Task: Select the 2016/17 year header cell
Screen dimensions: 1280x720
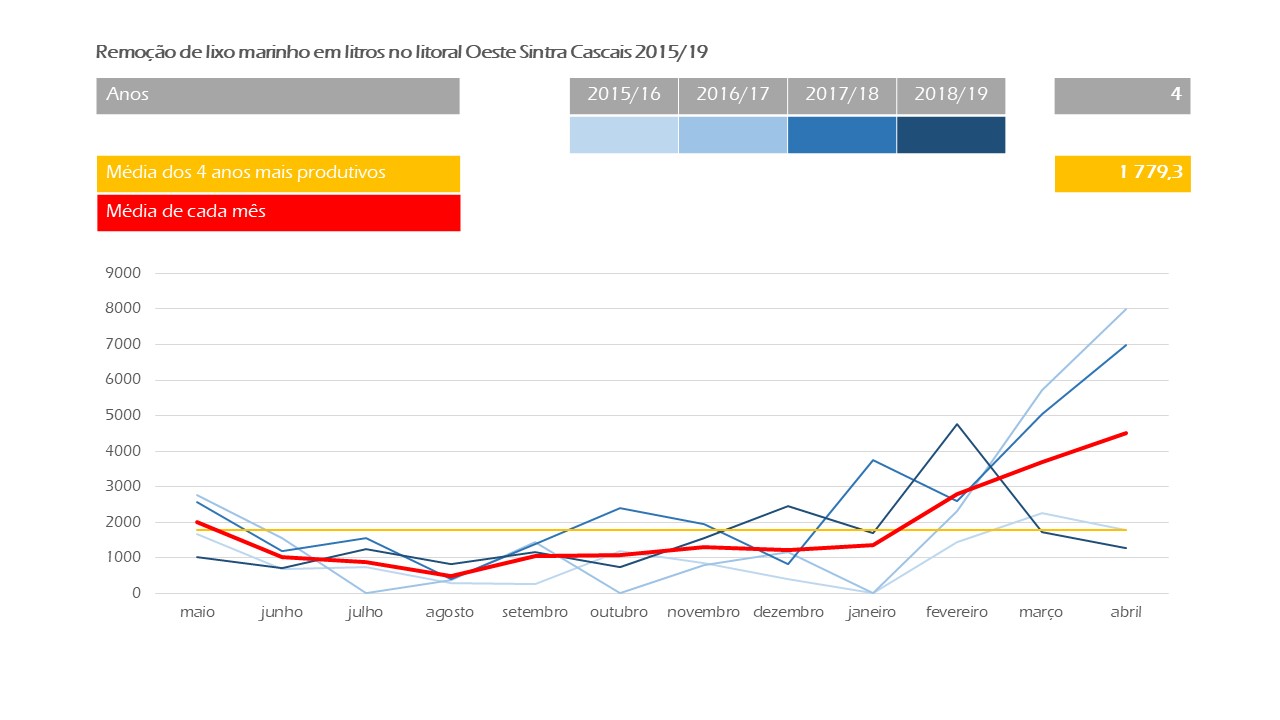Action: pyautogui.click(x=732, y=95)
